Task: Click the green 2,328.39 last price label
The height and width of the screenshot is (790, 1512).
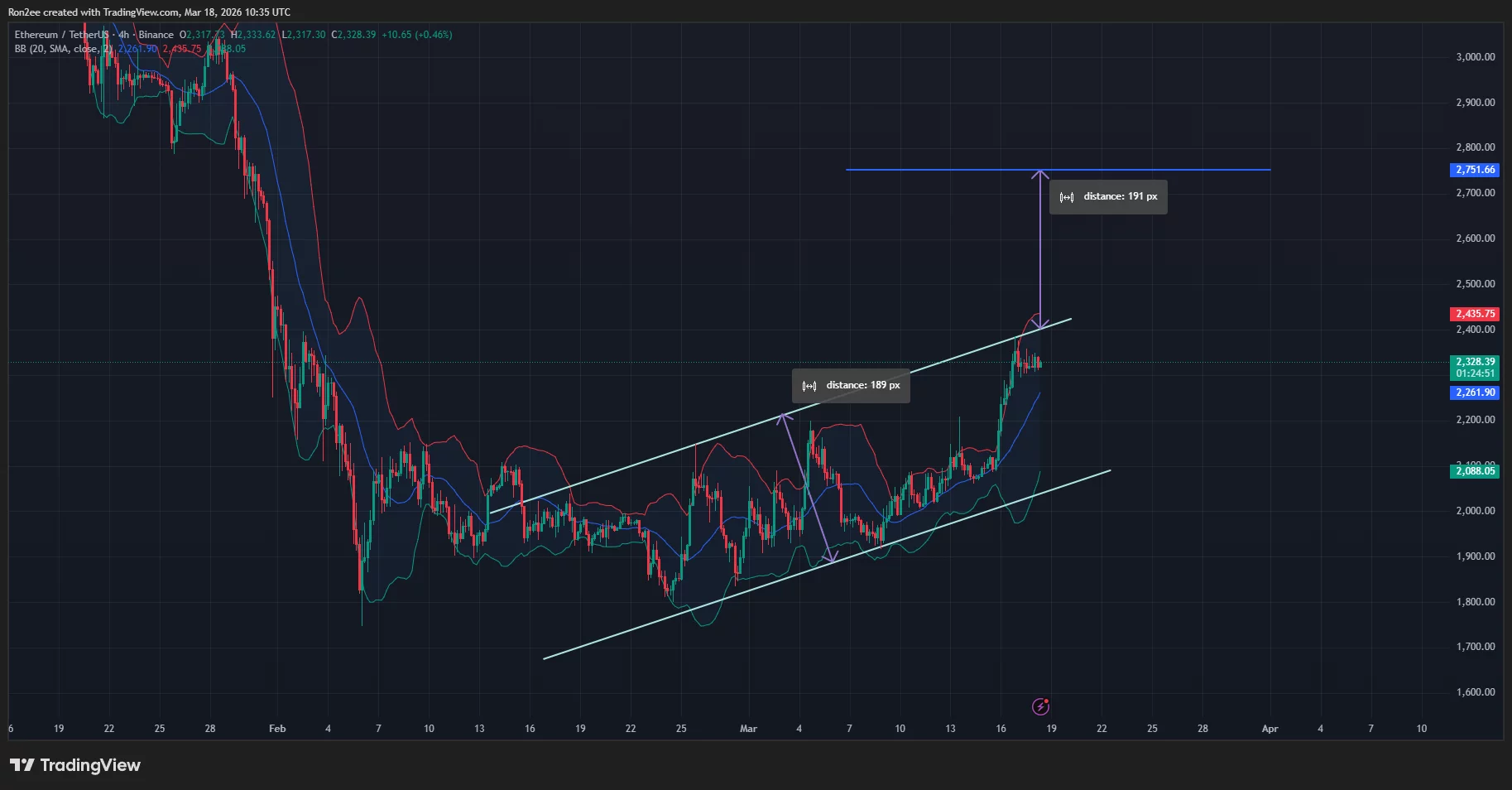Action: 1476,364
